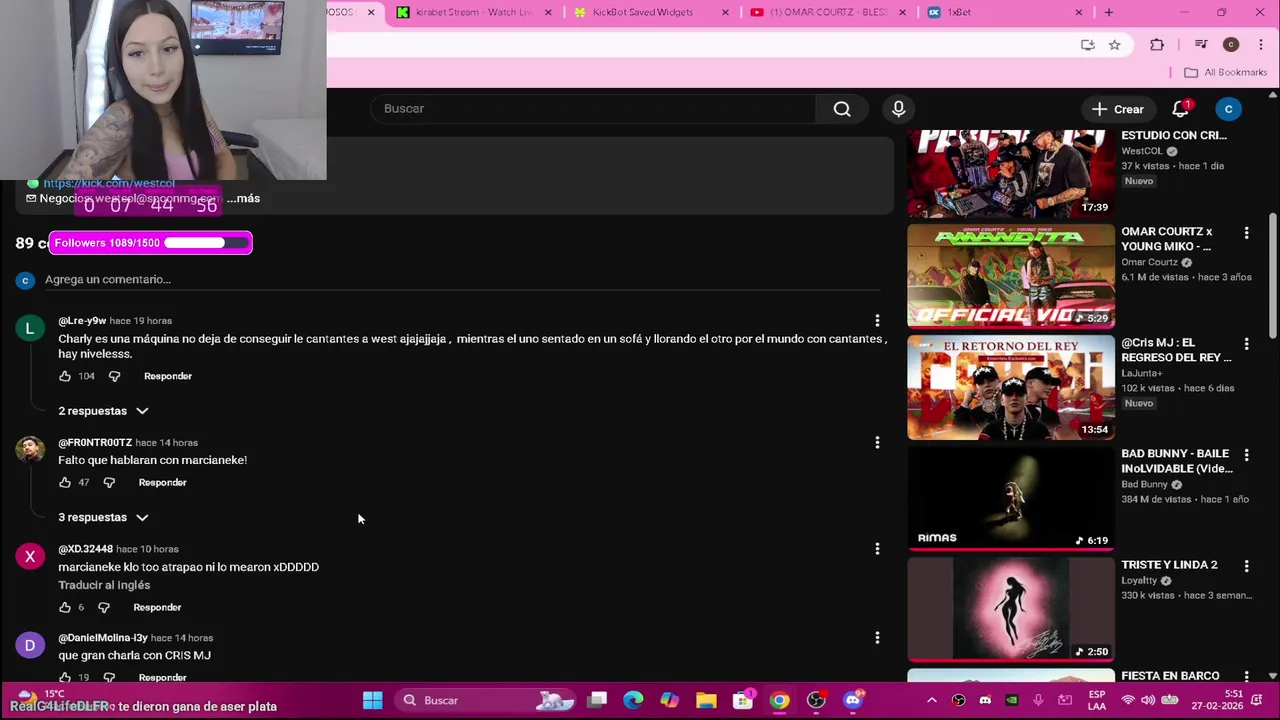The height and width of the screenshot is (720, 1280).
Task: Open the kick.com/westcol link
Action: [x=109, y=183]
